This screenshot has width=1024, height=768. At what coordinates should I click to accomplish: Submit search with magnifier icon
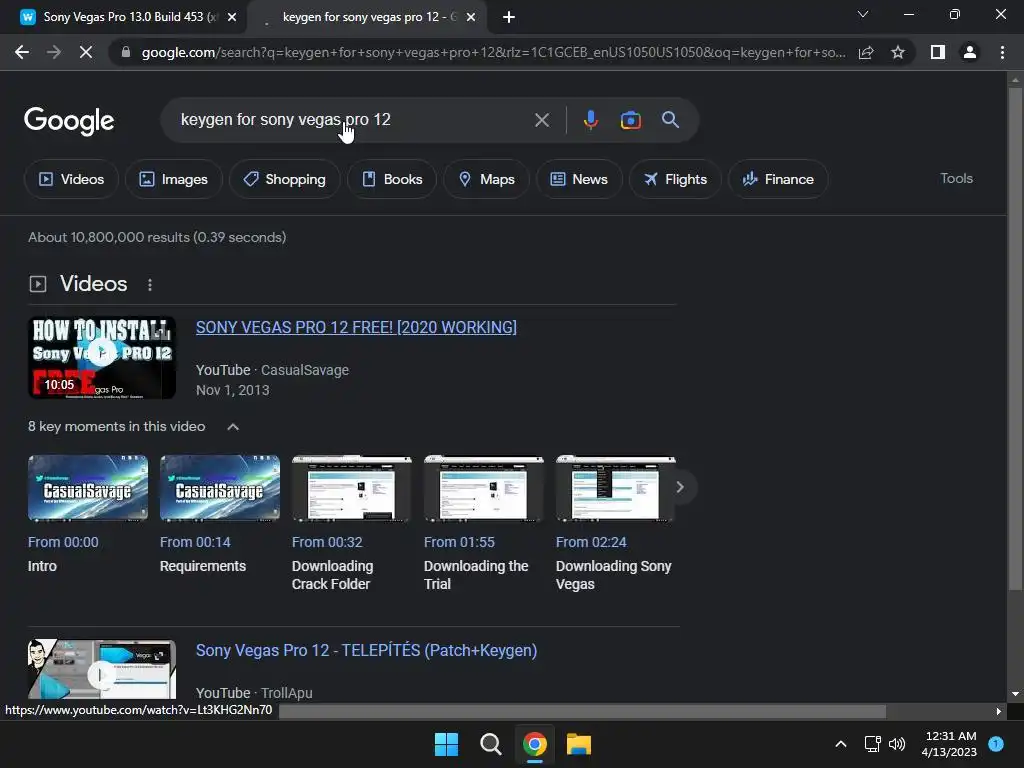(x=670, y=120)
